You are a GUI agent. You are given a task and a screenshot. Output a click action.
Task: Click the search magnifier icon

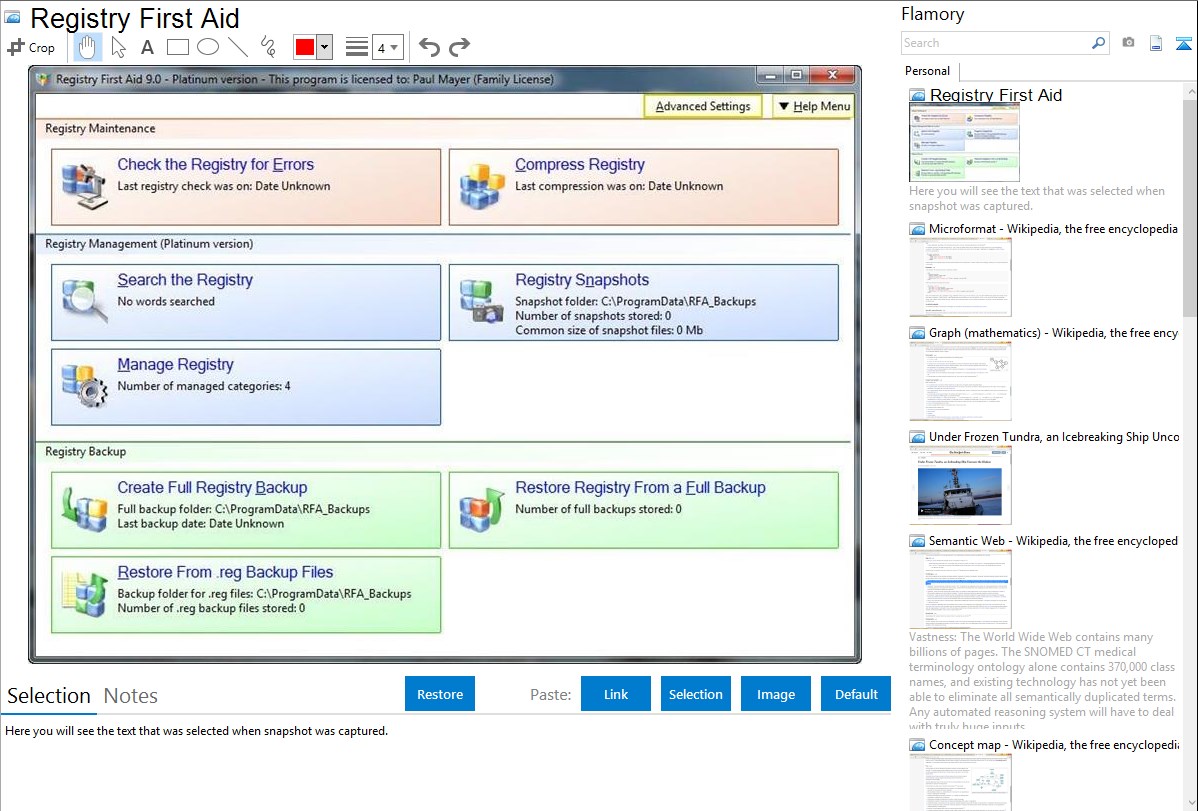[1098, 43]
